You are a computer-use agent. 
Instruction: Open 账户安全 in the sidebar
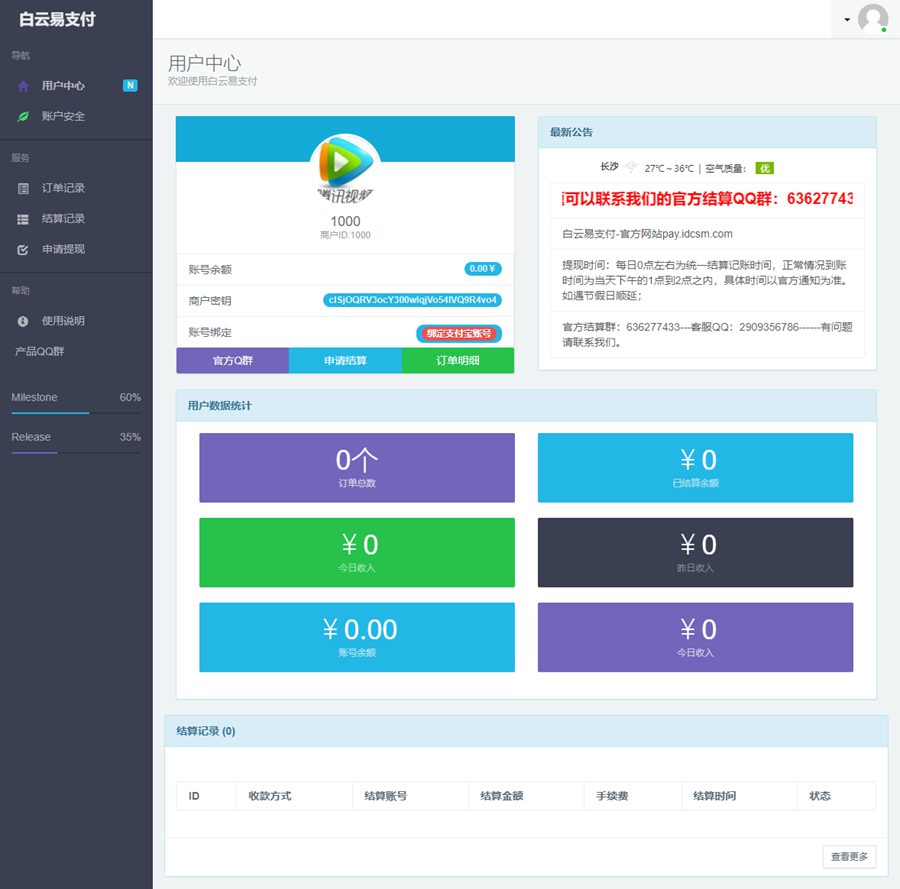pyautogui.click(x=76, y=117)
